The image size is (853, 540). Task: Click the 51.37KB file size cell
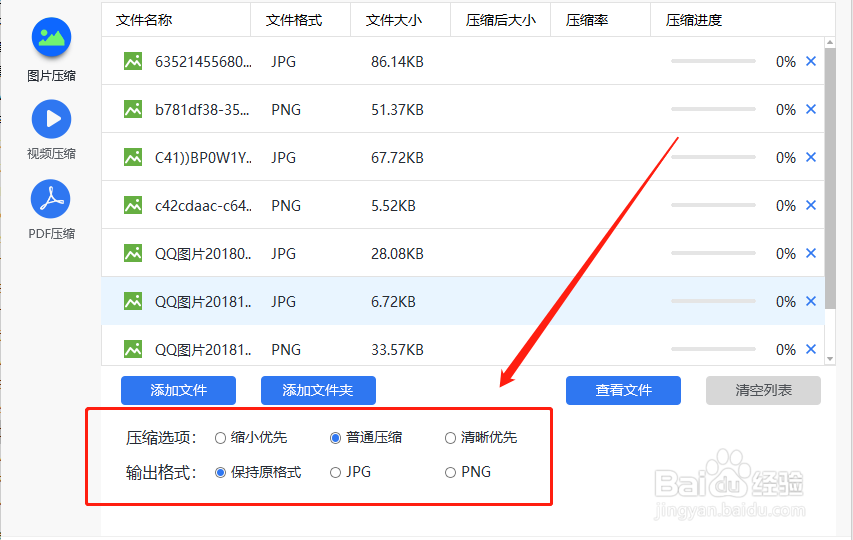pos(397,110)
